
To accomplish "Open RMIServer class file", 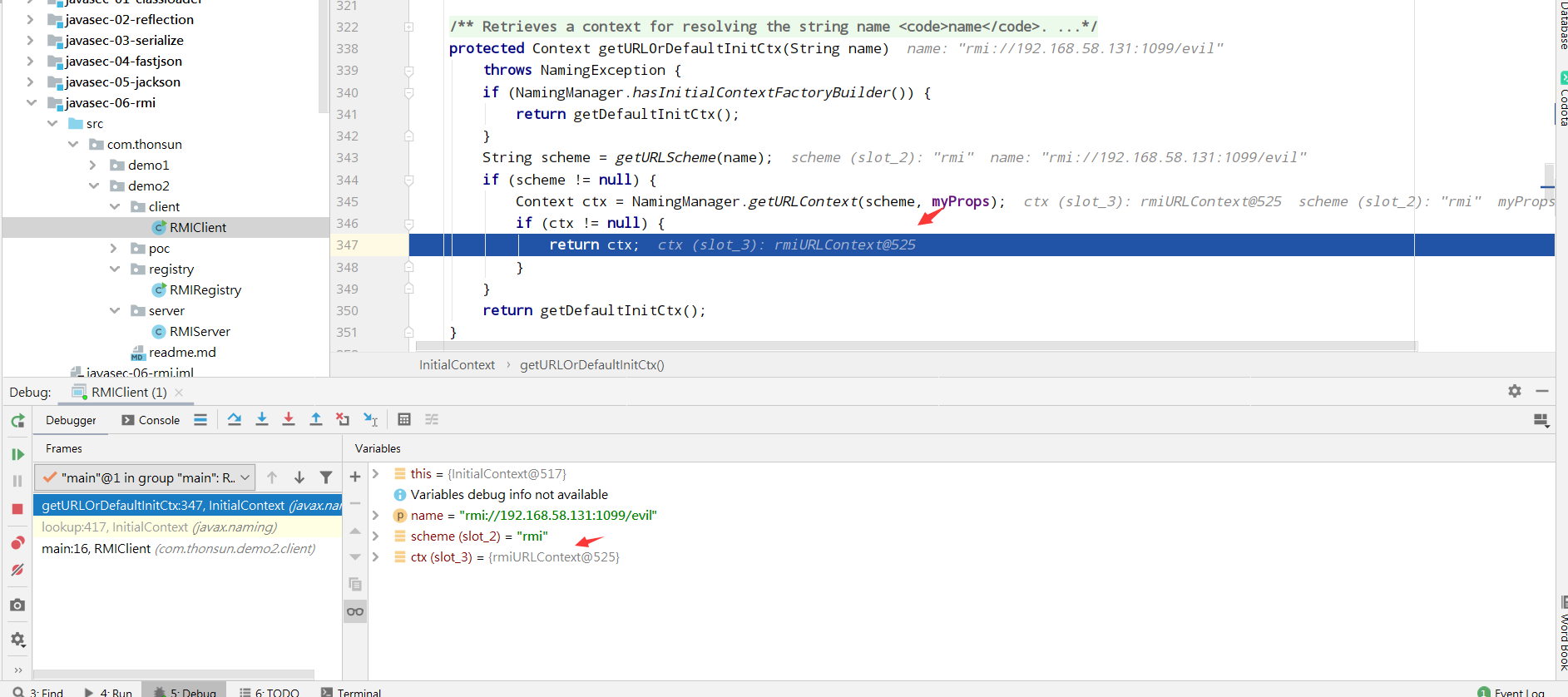I will pyautogui.click(x=200, y=331).
